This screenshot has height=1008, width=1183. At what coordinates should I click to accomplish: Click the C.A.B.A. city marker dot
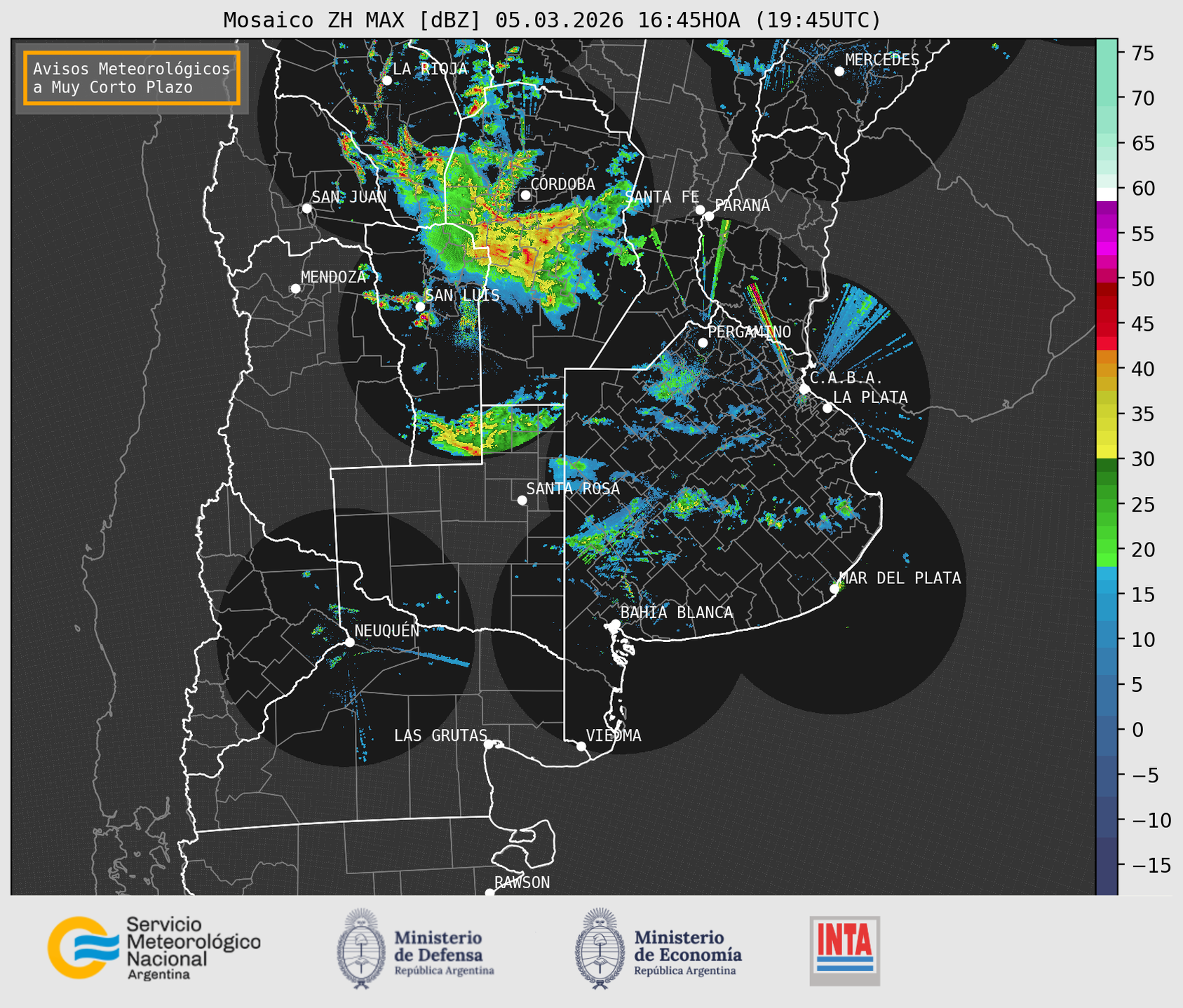804,389
